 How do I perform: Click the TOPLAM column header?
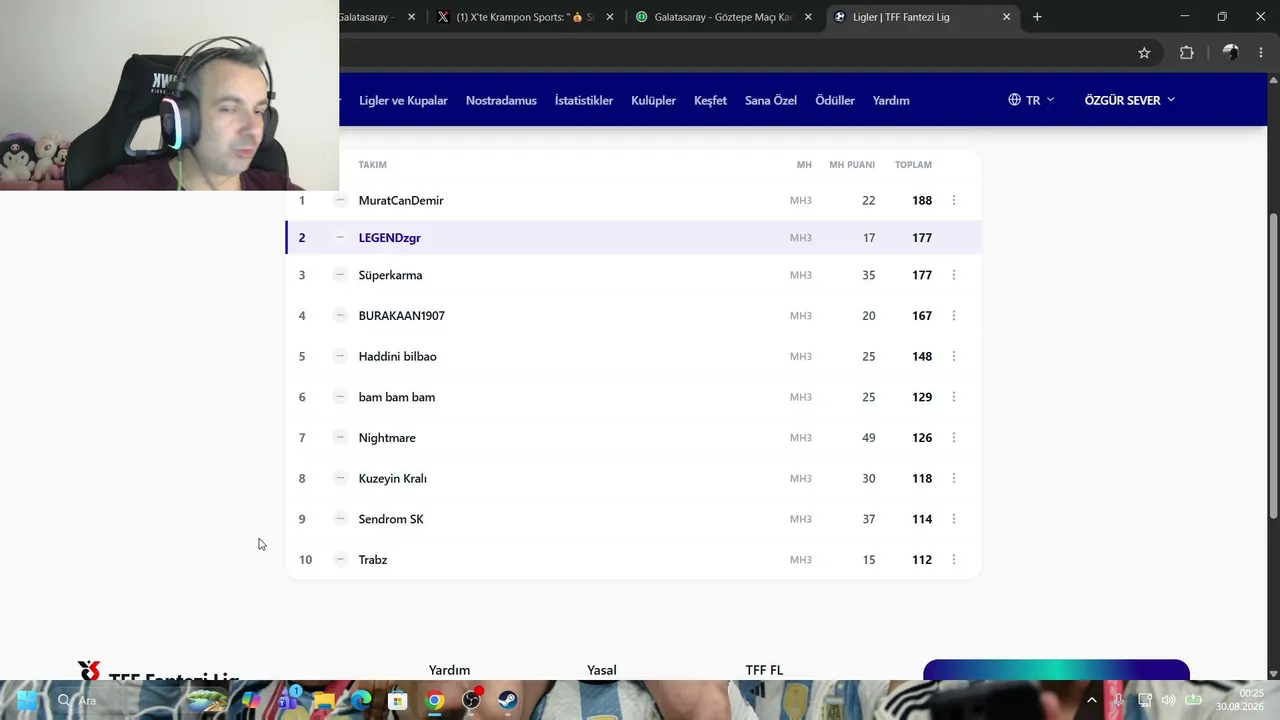[913, 165]
